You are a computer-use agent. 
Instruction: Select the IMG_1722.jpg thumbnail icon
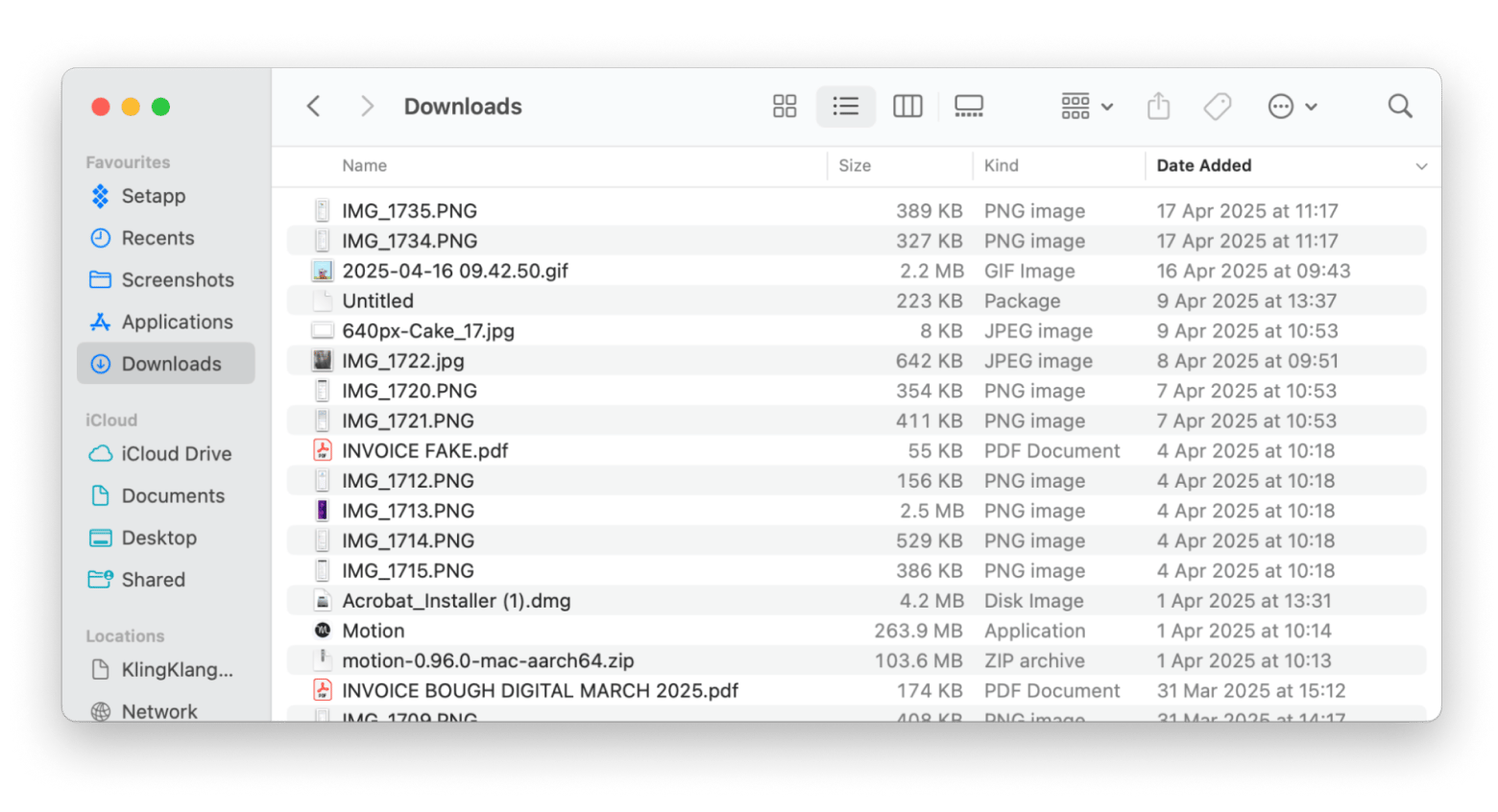(x=323, y=361)
